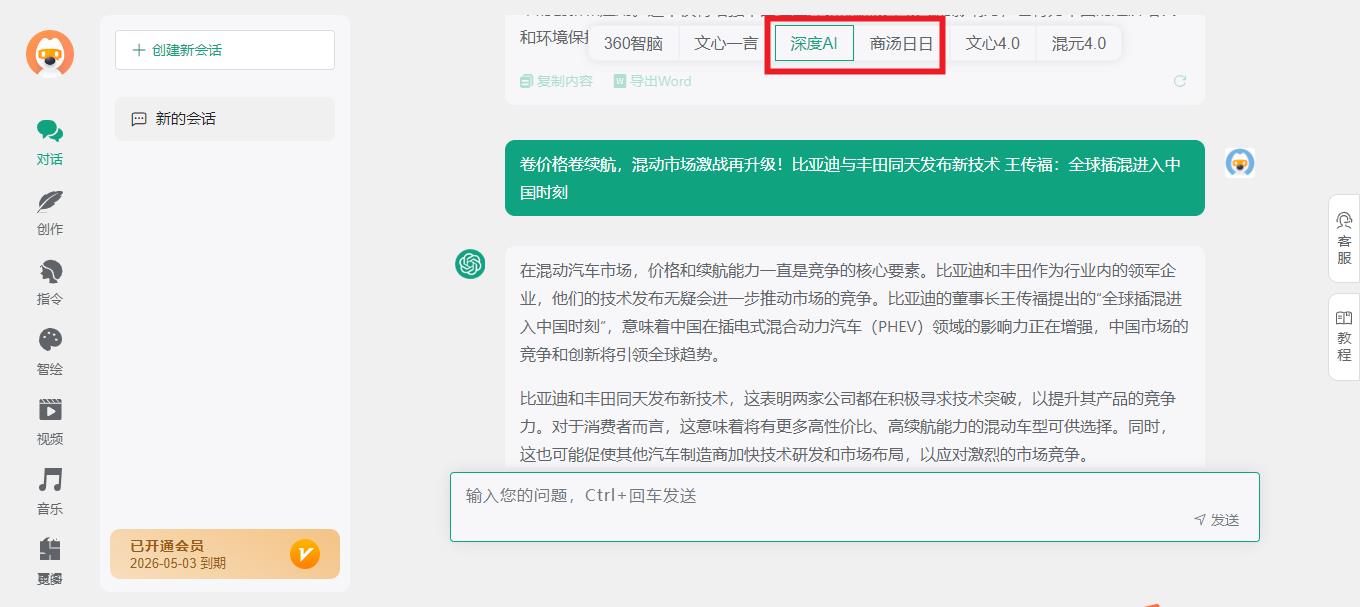Screen dimensions: 1360x607
Task: Click the gold VIP badge icon
Action: (x=305, y=554)
